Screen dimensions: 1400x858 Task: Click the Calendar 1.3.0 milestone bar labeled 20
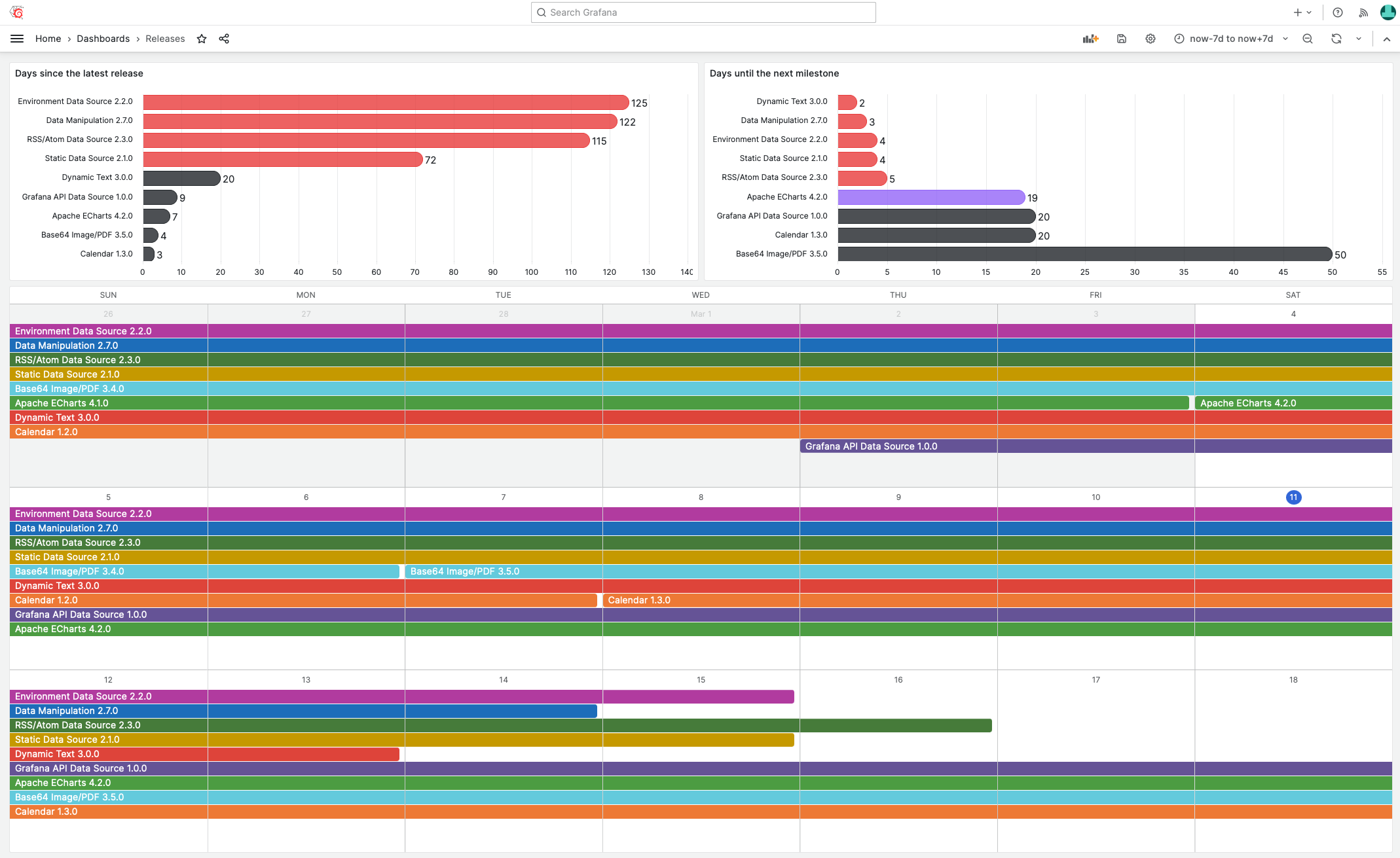936,235
